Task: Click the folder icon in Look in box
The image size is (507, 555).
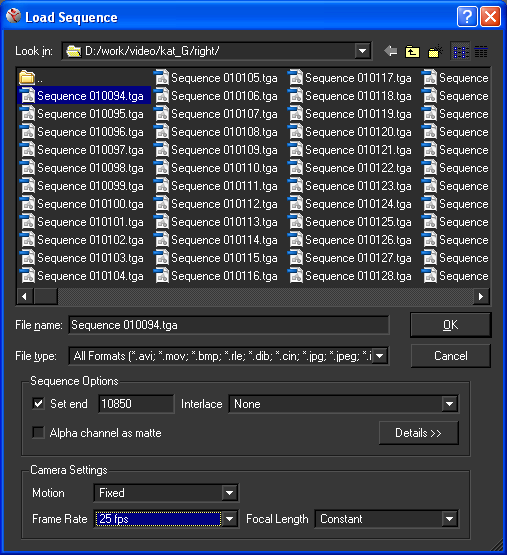Action: pyautogui.click(x=74, y=51)
